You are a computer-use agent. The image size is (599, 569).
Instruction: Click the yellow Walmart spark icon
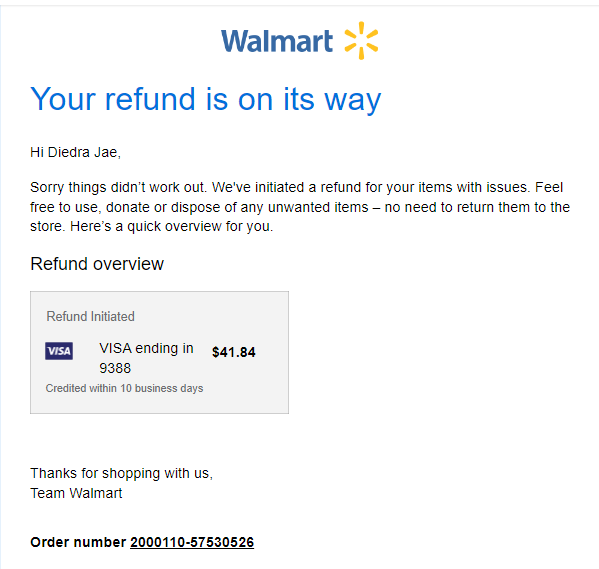pyautogui.click(x=361, y=41)
